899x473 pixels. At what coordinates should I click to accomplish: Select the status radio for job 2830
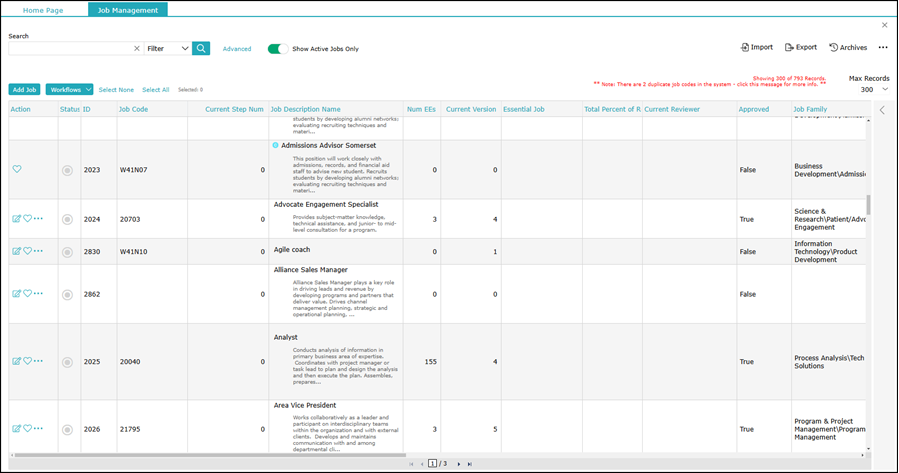coord(67,252)
